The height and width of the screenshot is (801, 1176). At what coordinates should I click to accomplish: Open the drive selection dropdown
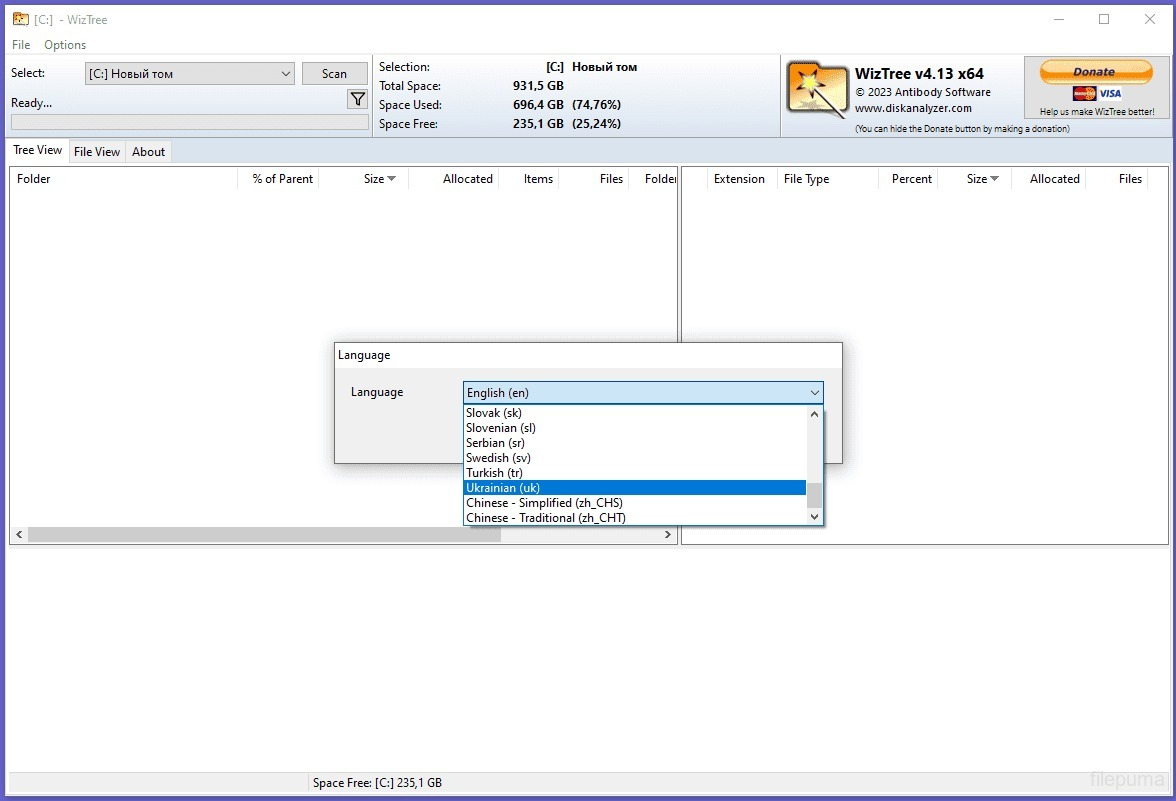tap(287, 73)
